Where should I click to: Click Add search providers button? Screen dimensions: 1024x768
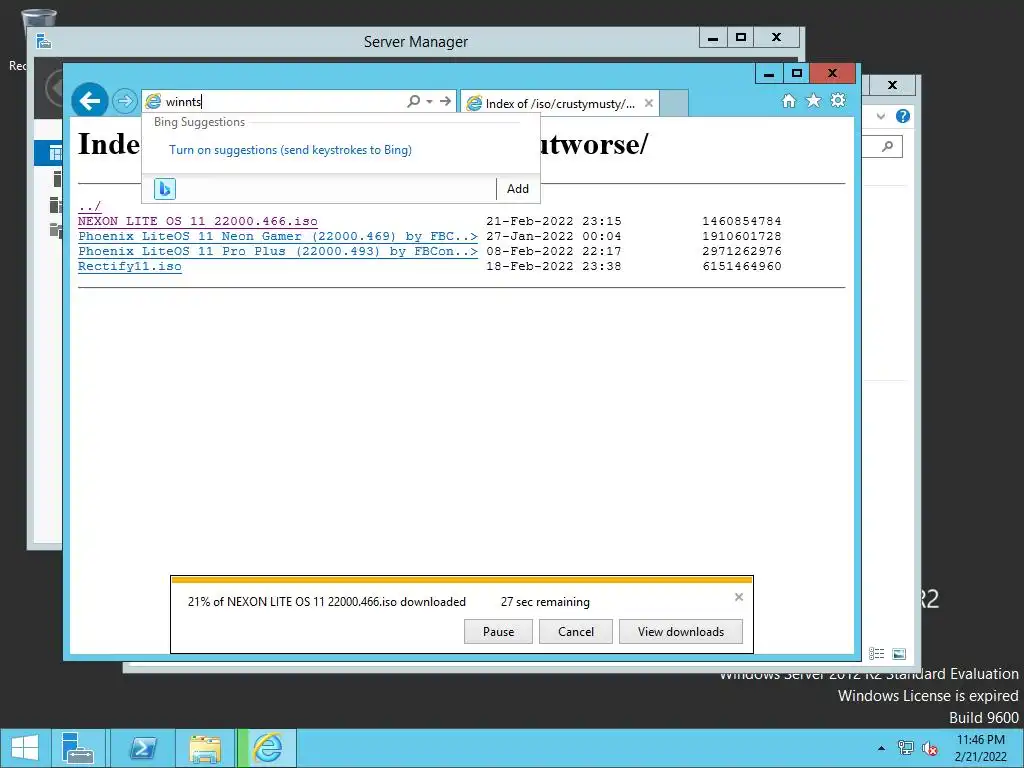point(517,189)
